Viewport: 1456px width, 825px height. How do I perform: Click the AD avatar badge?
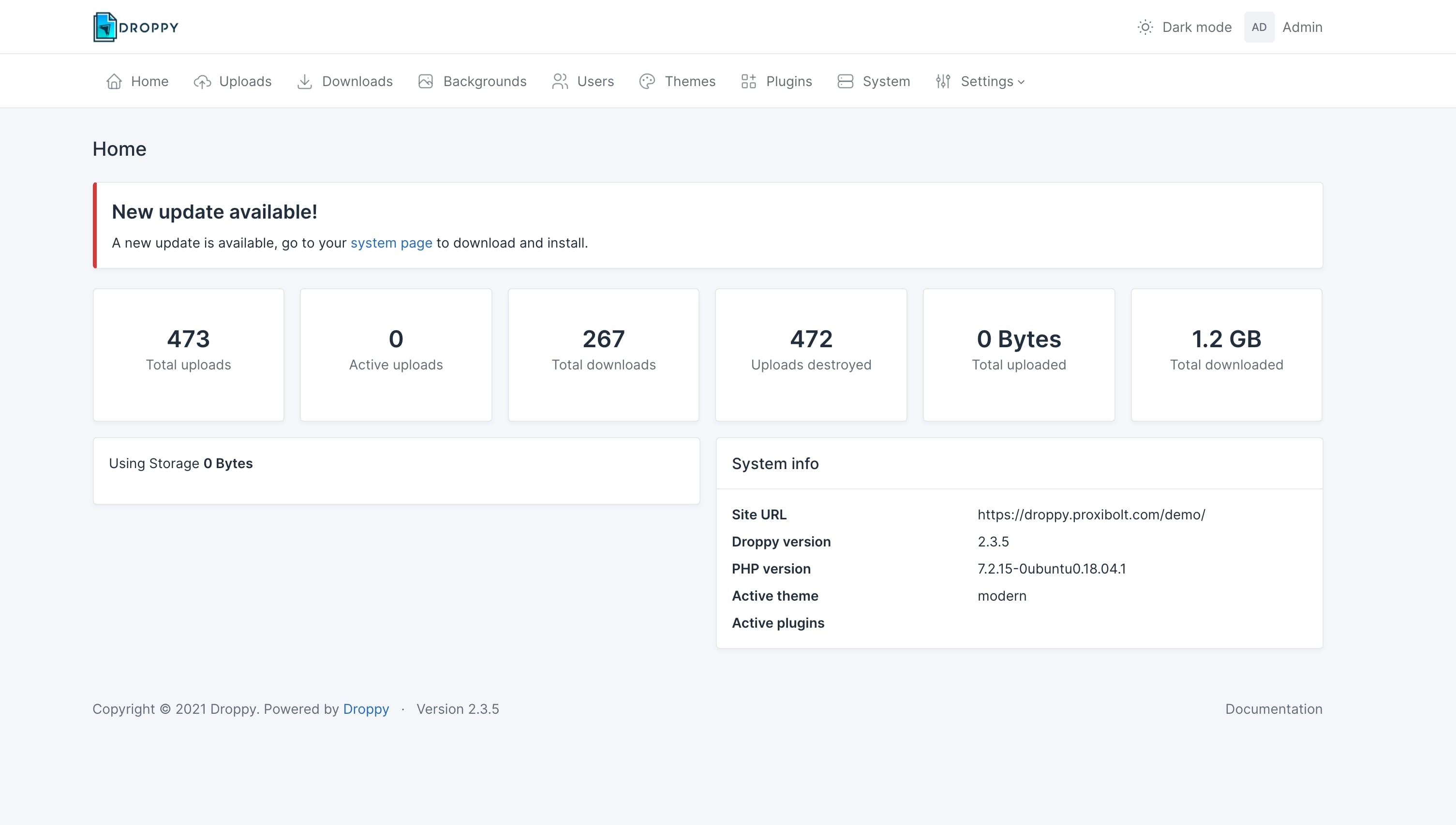[x=1259, y=27]
